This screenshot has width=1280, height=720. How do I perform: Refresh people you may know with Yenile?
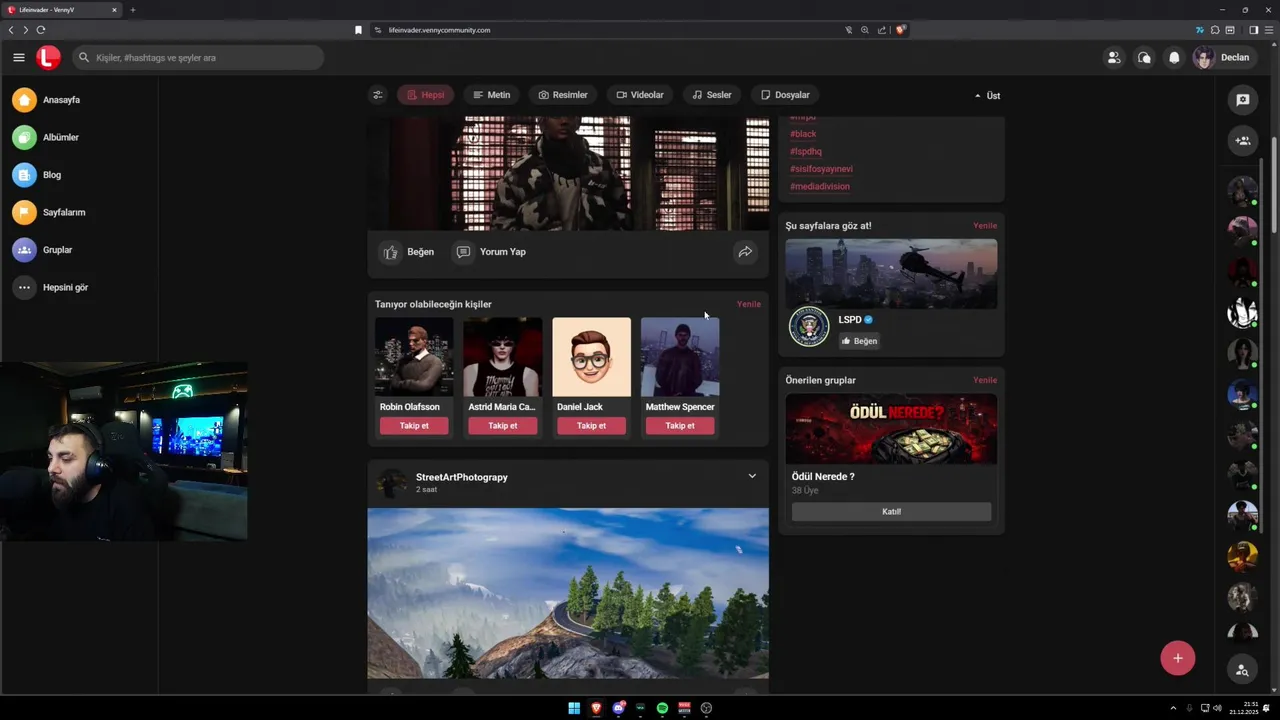(749, 304)
